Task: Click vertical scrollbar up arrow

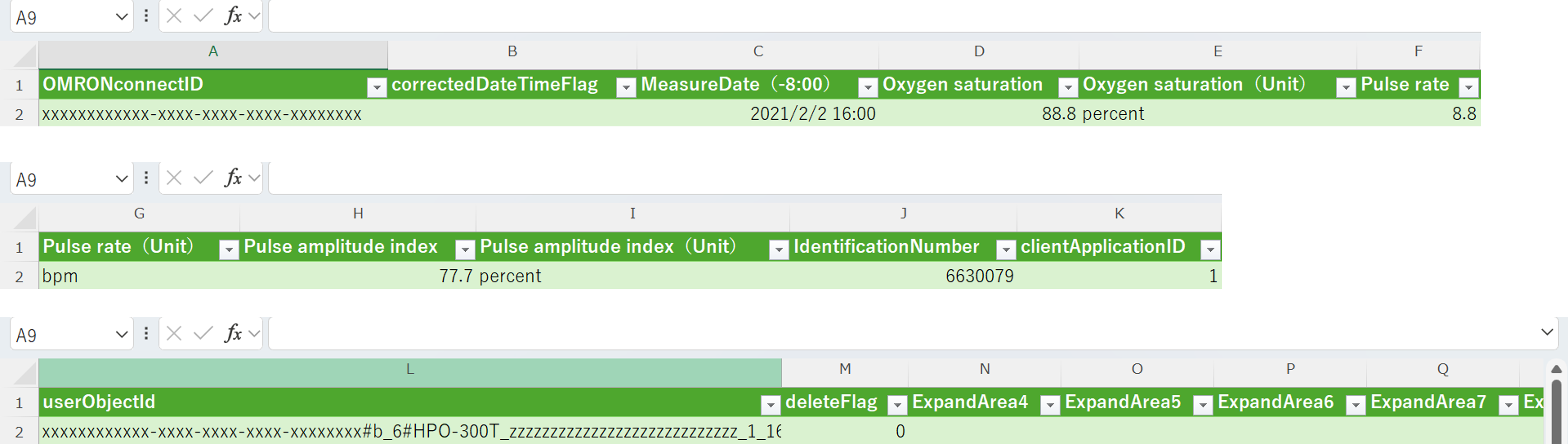Action: tap(1556, 369)
